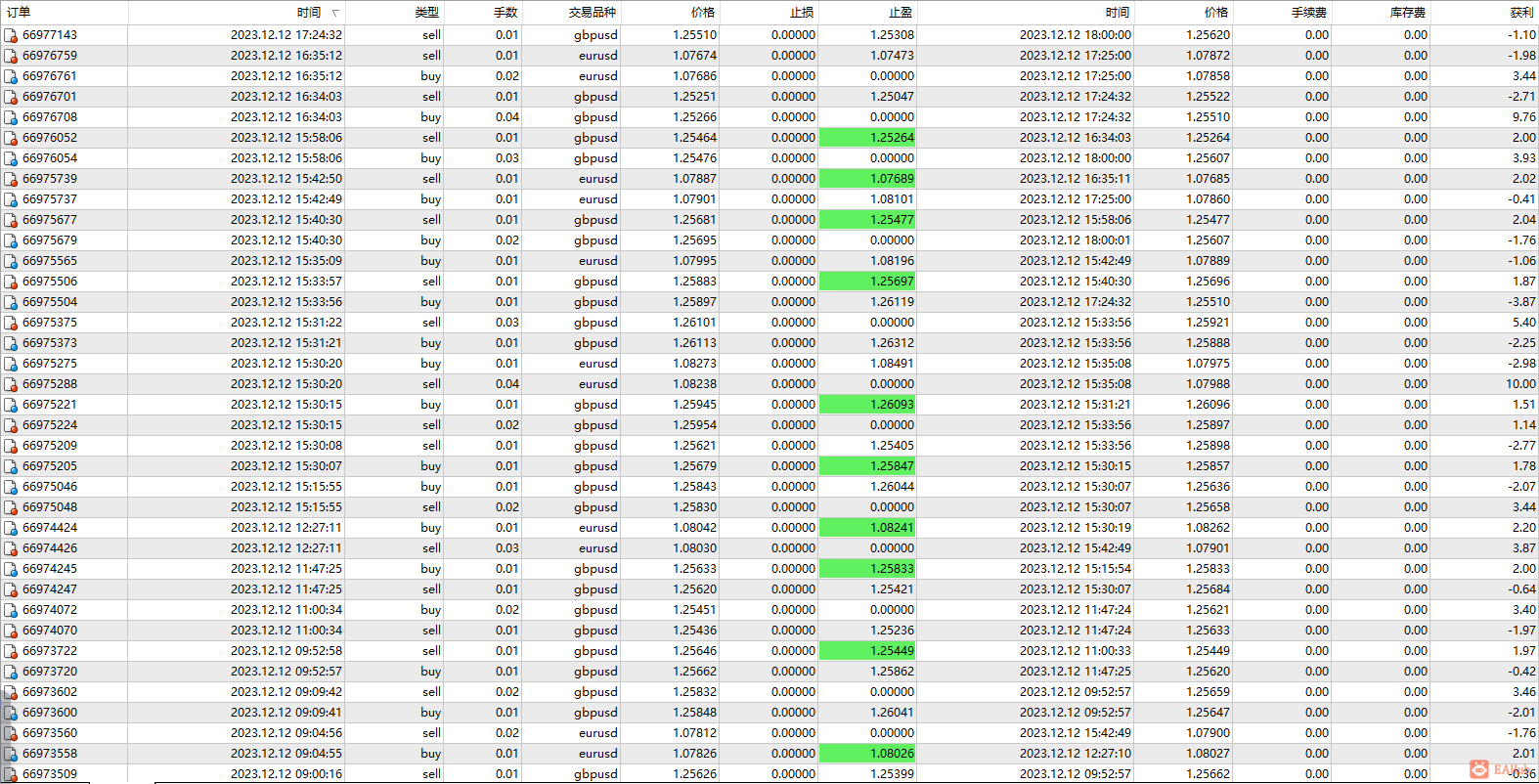Click the sort arrow in the 时间 header
Viewport: 1539px width, 784px height.
pyautogui.click(x=335, y=13)
